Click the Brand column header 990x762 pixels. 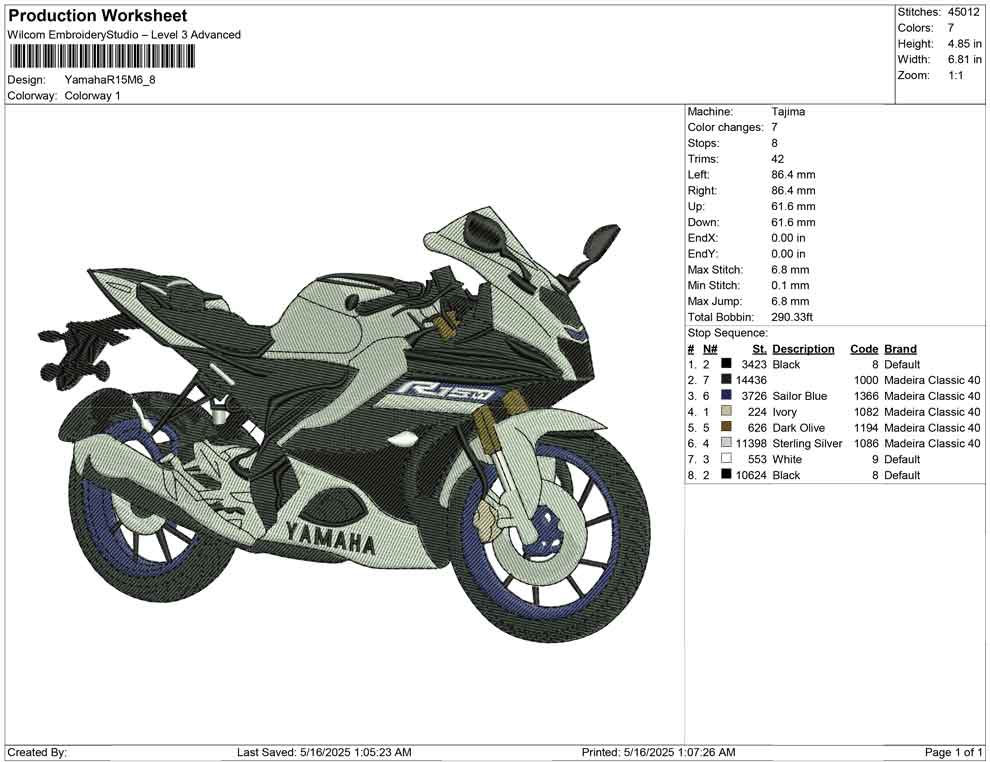(x=900, y=349)
